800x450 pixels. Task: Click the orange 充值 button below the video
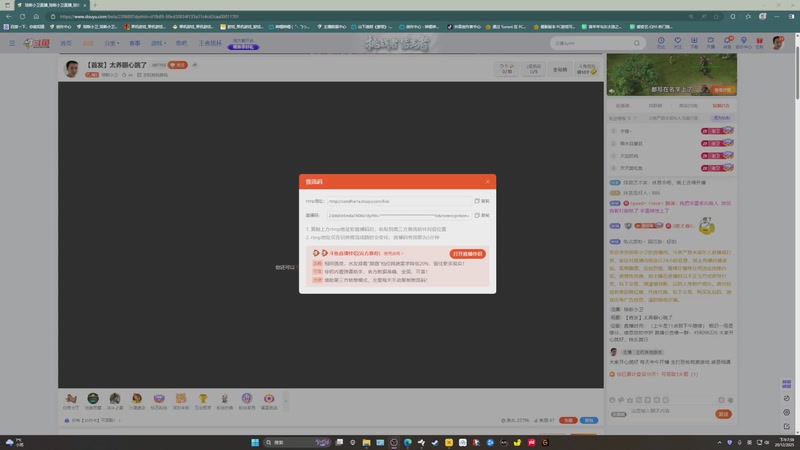click(568, 420)
